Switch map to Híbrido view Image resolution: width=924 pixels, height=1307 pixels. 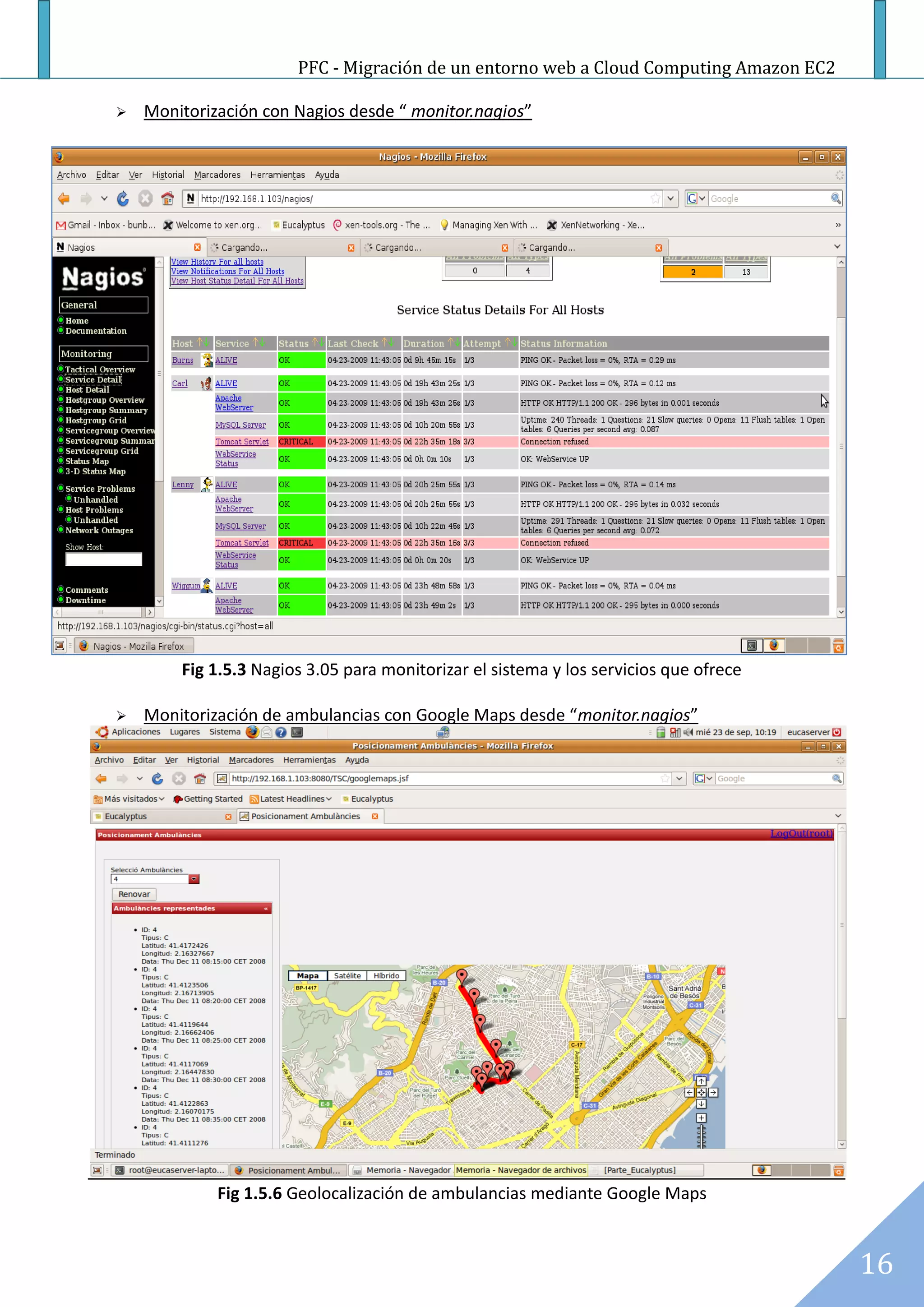pos(387,975)
